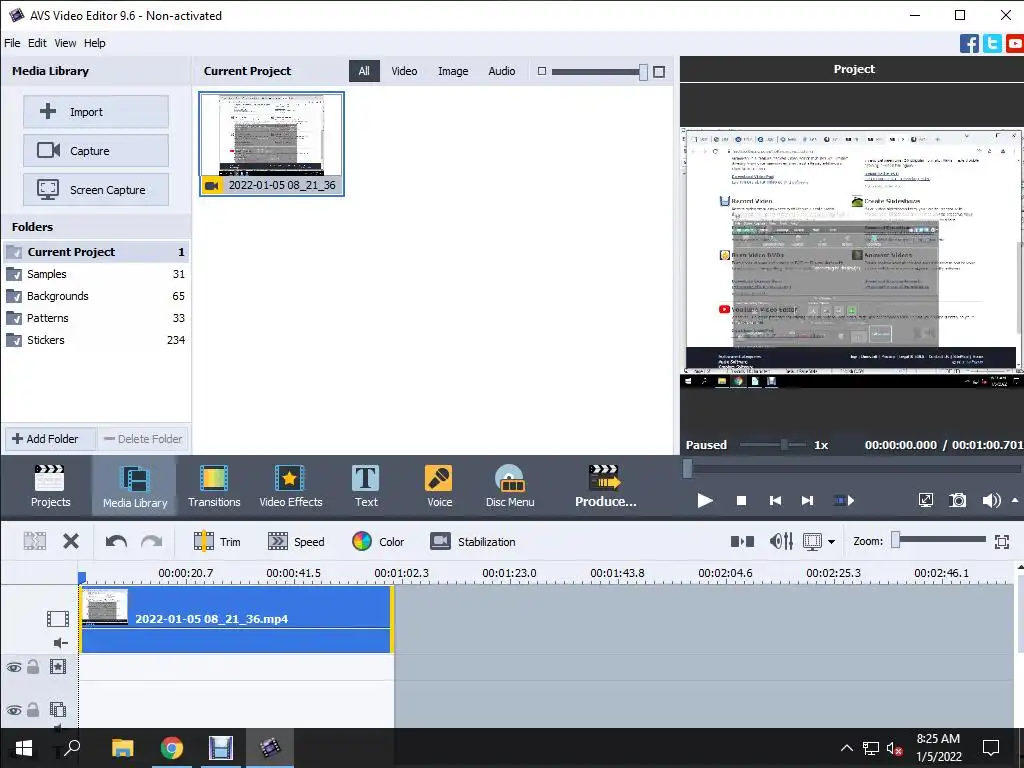
Task: Filter media by Audio
Action: click(x=502, y=71)
